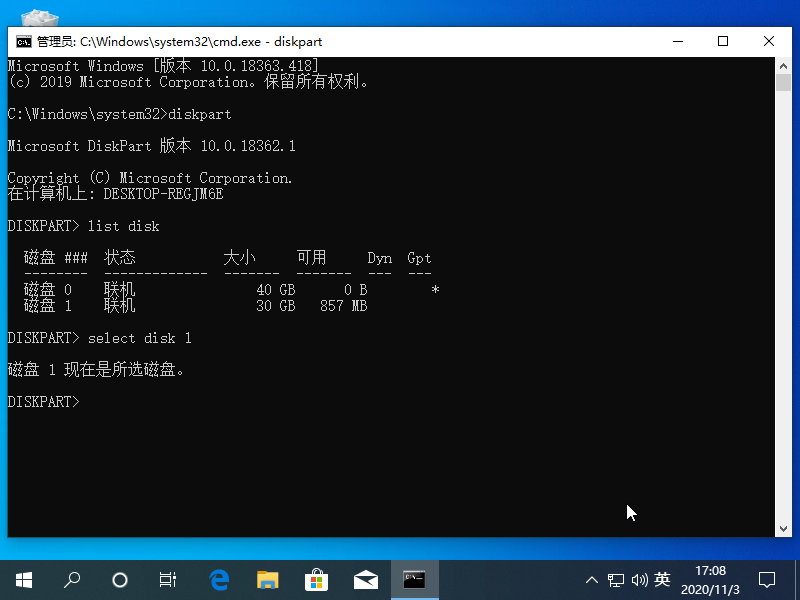The height and width of the screenshot is (600, 800).
Task: Open the volume control in system tray
Action: [640, 580]
